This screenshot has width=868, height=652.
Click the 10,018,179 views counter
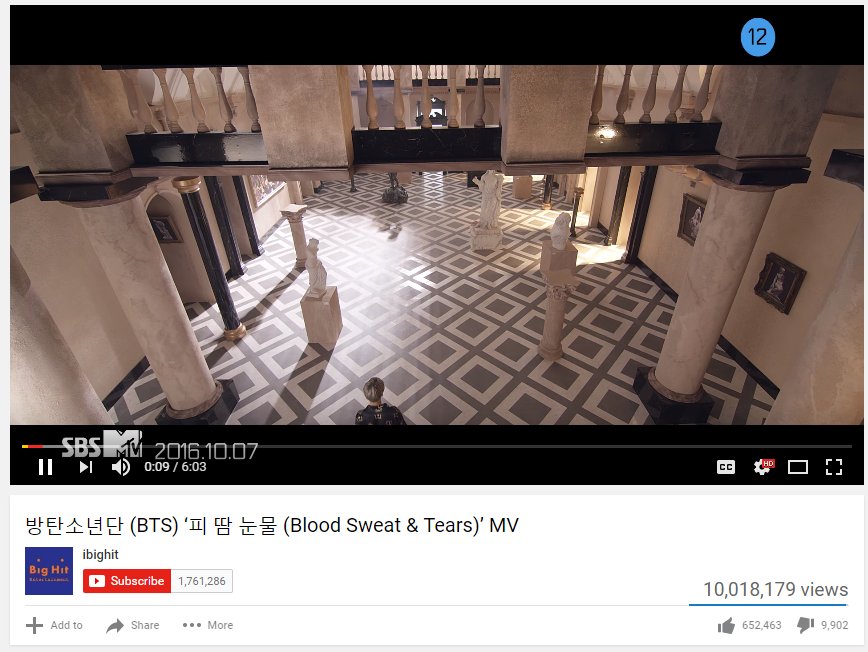click(776, 589)
